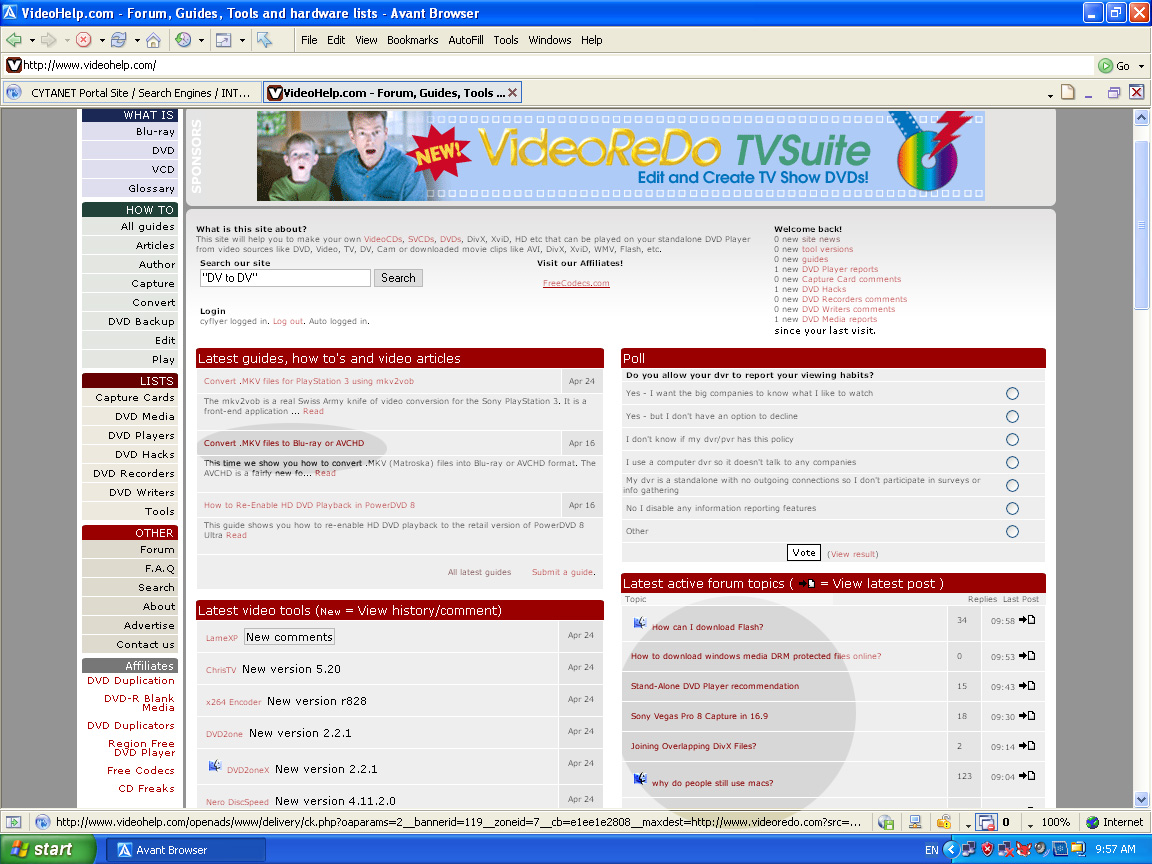The height and width of the screenshot is (864, 1152).
Task: Select 'My dvr is a standalone' poll radio
Action: point(1012,486)
